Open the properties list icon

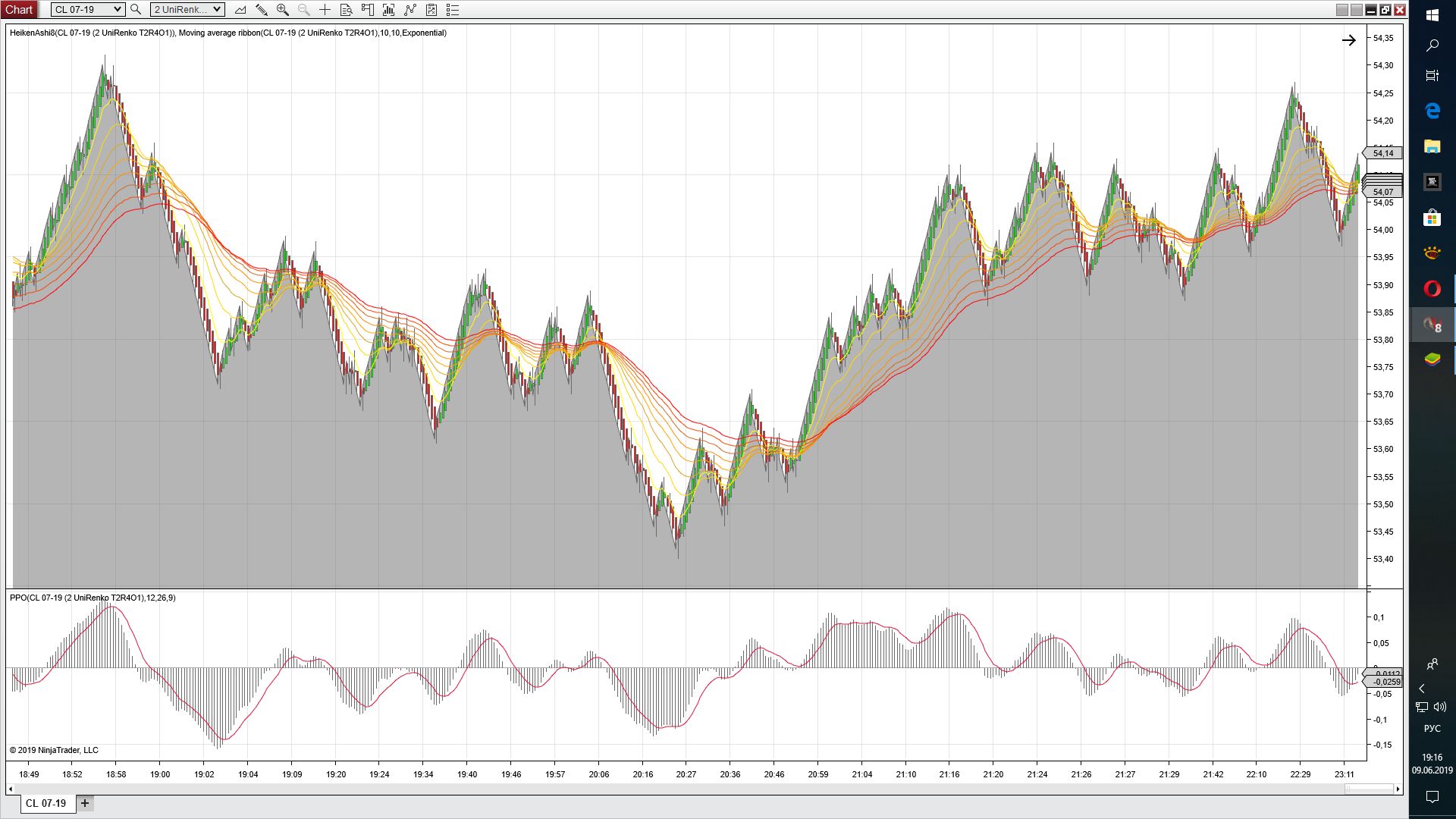point(452,10)
